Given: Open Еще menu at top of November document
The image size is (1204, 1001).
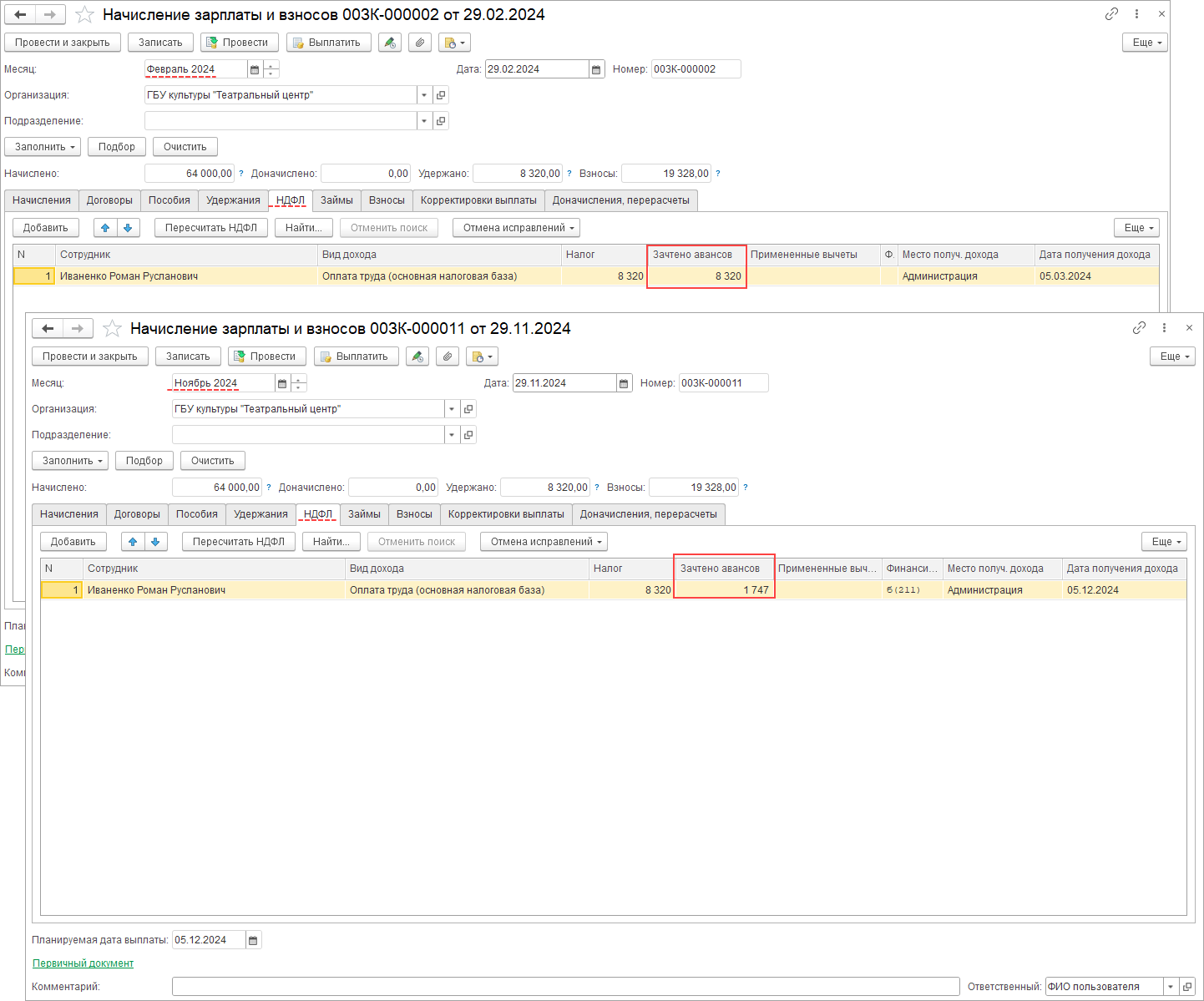Looking at the screenshot, I should (x=1172, y=356).
